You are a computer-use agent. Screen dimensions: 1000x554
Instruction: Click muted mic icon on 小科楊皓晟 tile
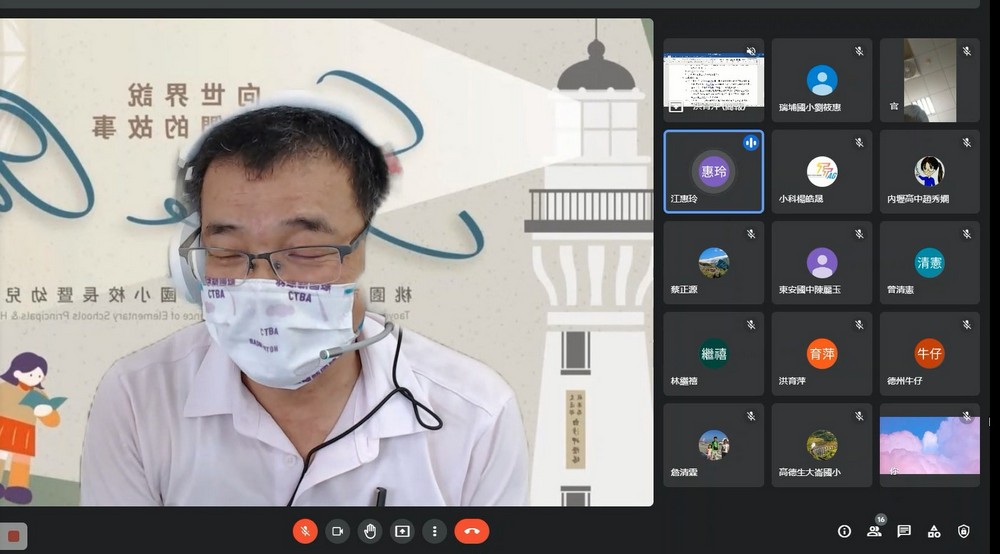(x=859, y=143)
